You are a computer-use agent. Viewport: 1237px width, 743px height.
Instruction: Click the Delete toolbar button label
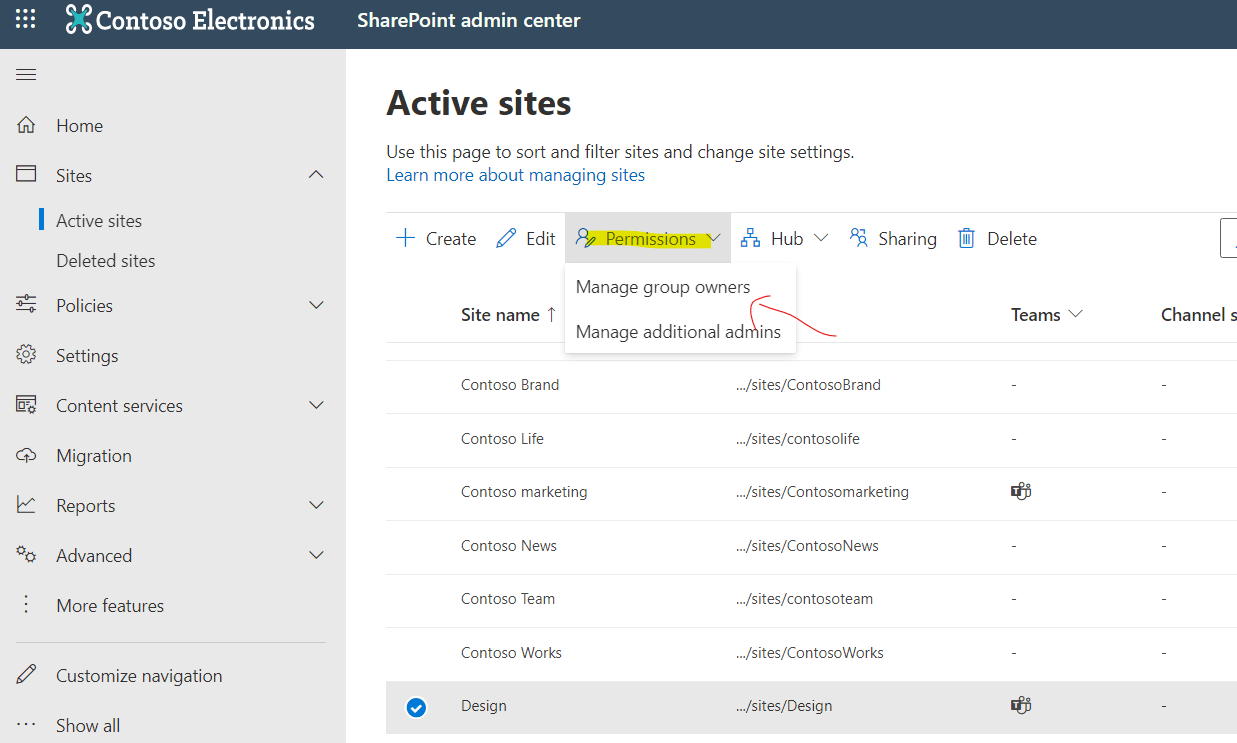coord(1012,238)
